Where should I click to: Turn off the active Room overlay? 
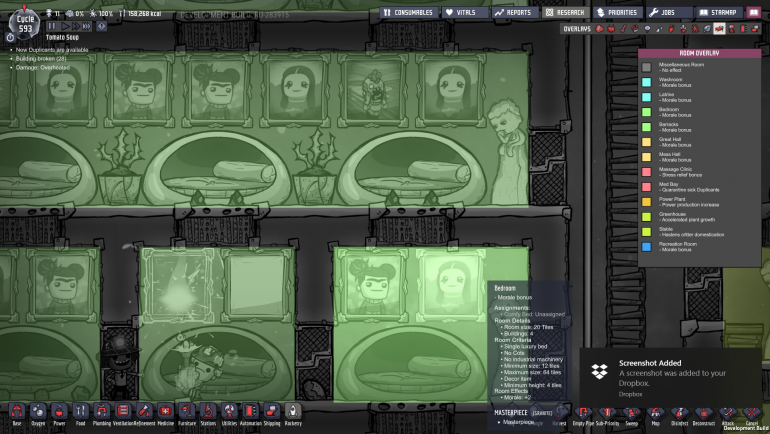[719, 29]
